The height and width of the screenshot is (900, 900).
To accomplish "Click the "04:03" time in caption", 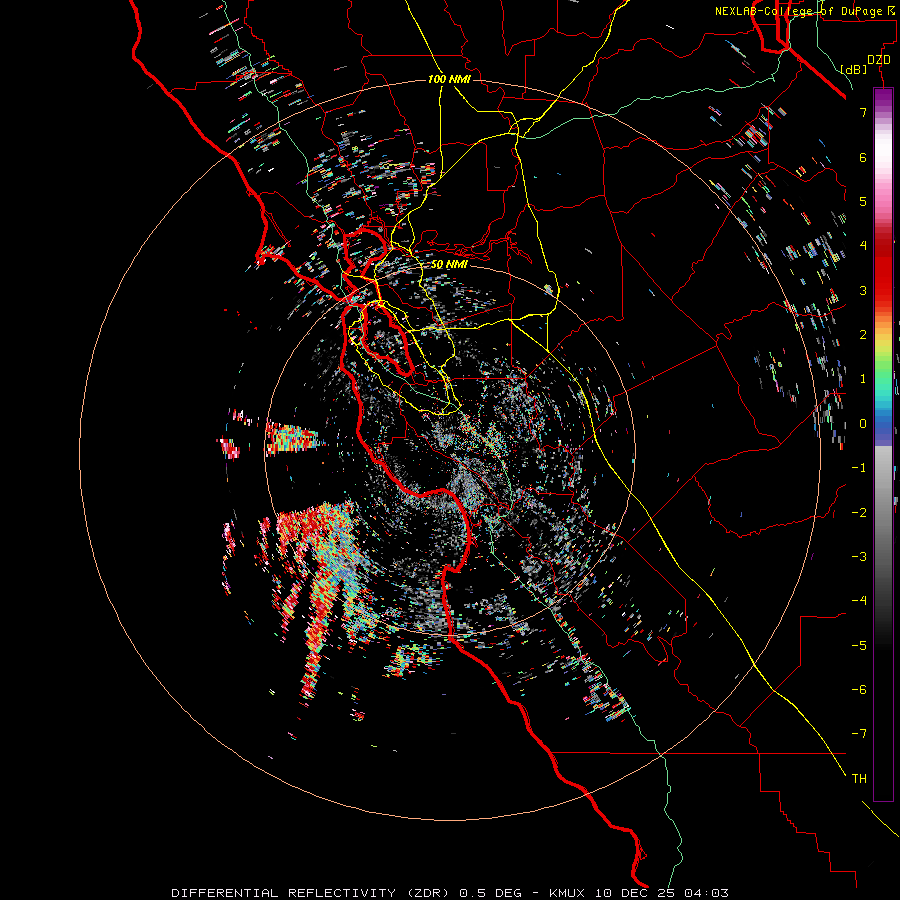I will click(x=706, y=893).
